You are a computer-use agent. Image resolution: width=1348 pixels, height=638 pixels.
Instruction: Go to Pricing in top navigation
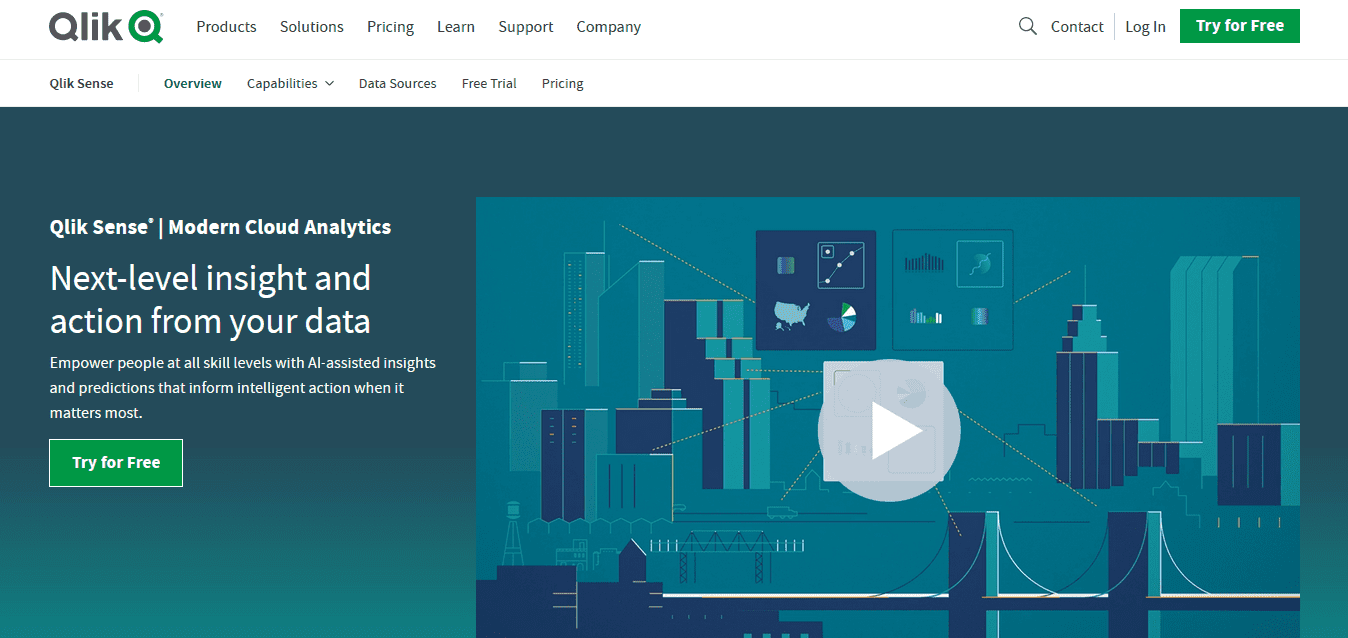pyautogui.click(x=390, y=27)
